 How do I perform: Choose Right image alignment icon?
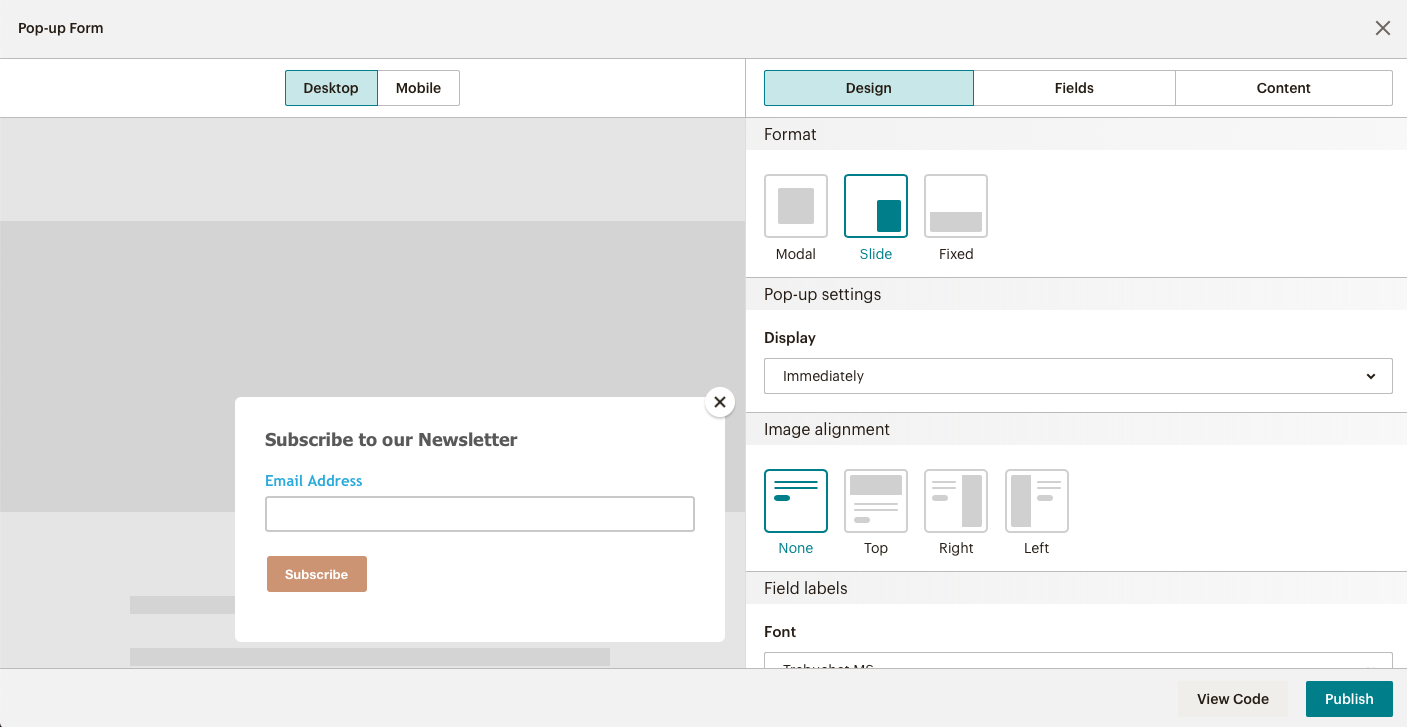[955, 501]
